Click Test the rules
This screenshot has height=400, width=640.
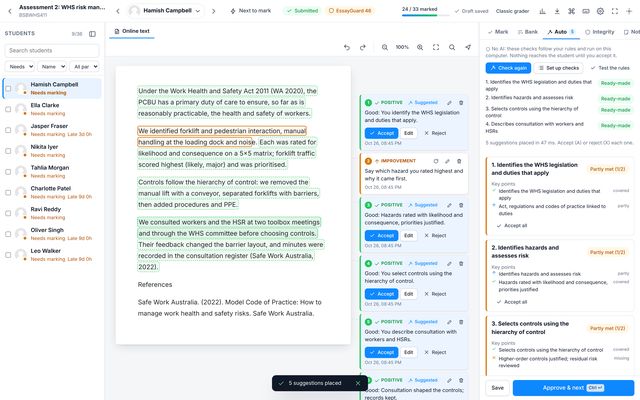click(610, 68)
